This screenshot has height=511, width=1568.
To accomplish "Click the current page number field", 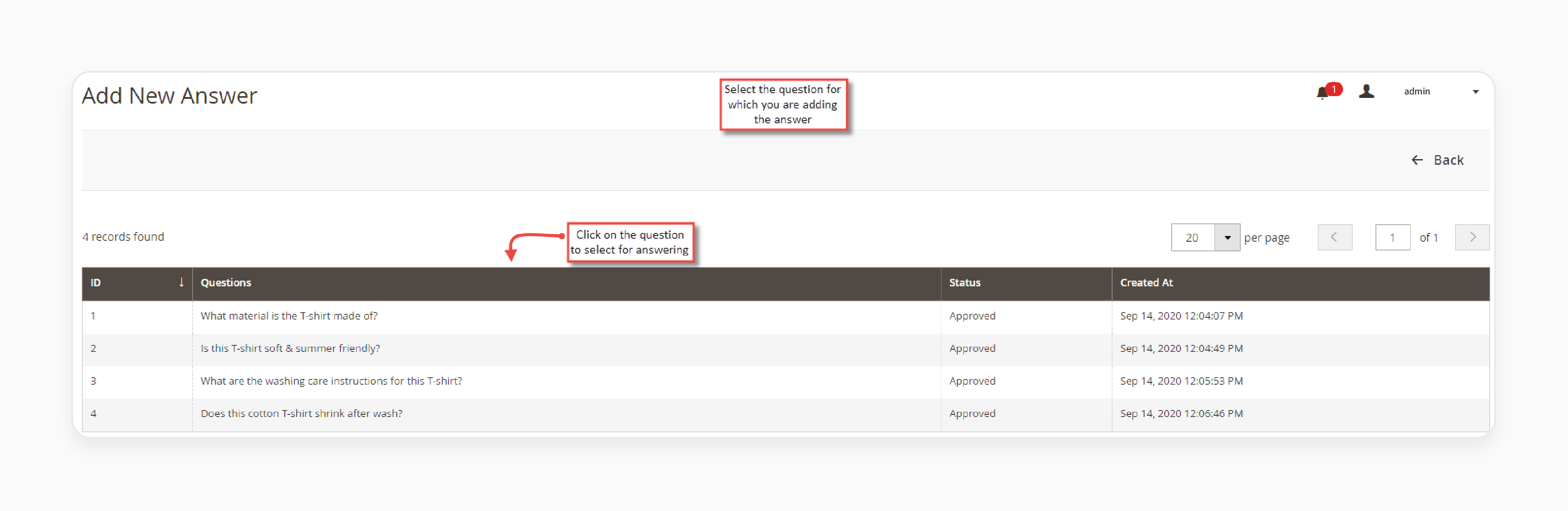I will [1392, 237].
